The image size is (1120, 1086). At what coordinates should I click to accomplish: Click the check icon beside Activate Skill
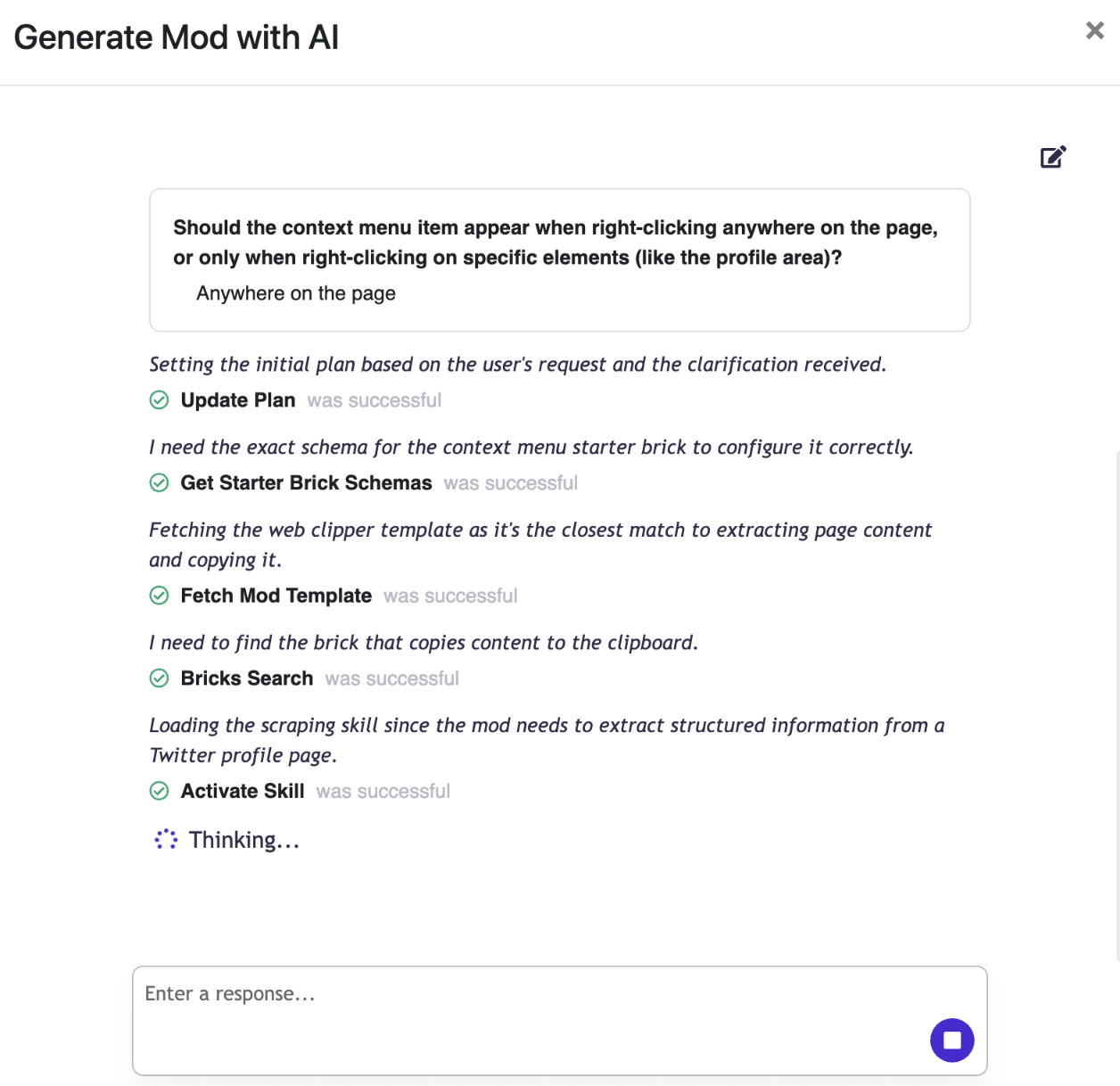coord(159,791)
